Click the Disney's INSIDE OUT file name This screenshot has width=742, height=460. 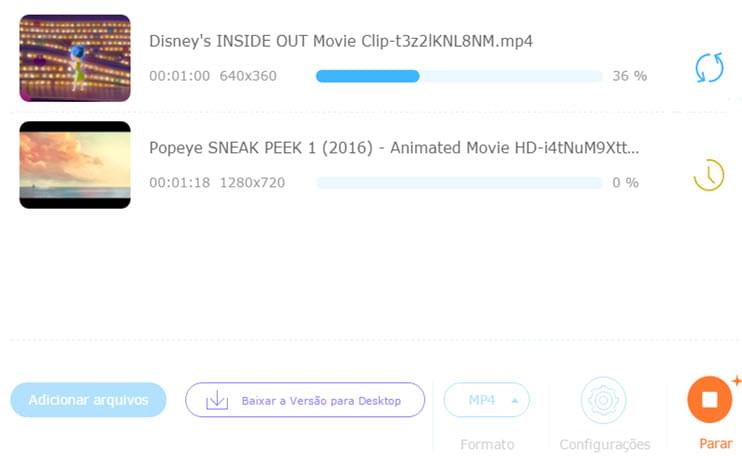pos(341,41)
